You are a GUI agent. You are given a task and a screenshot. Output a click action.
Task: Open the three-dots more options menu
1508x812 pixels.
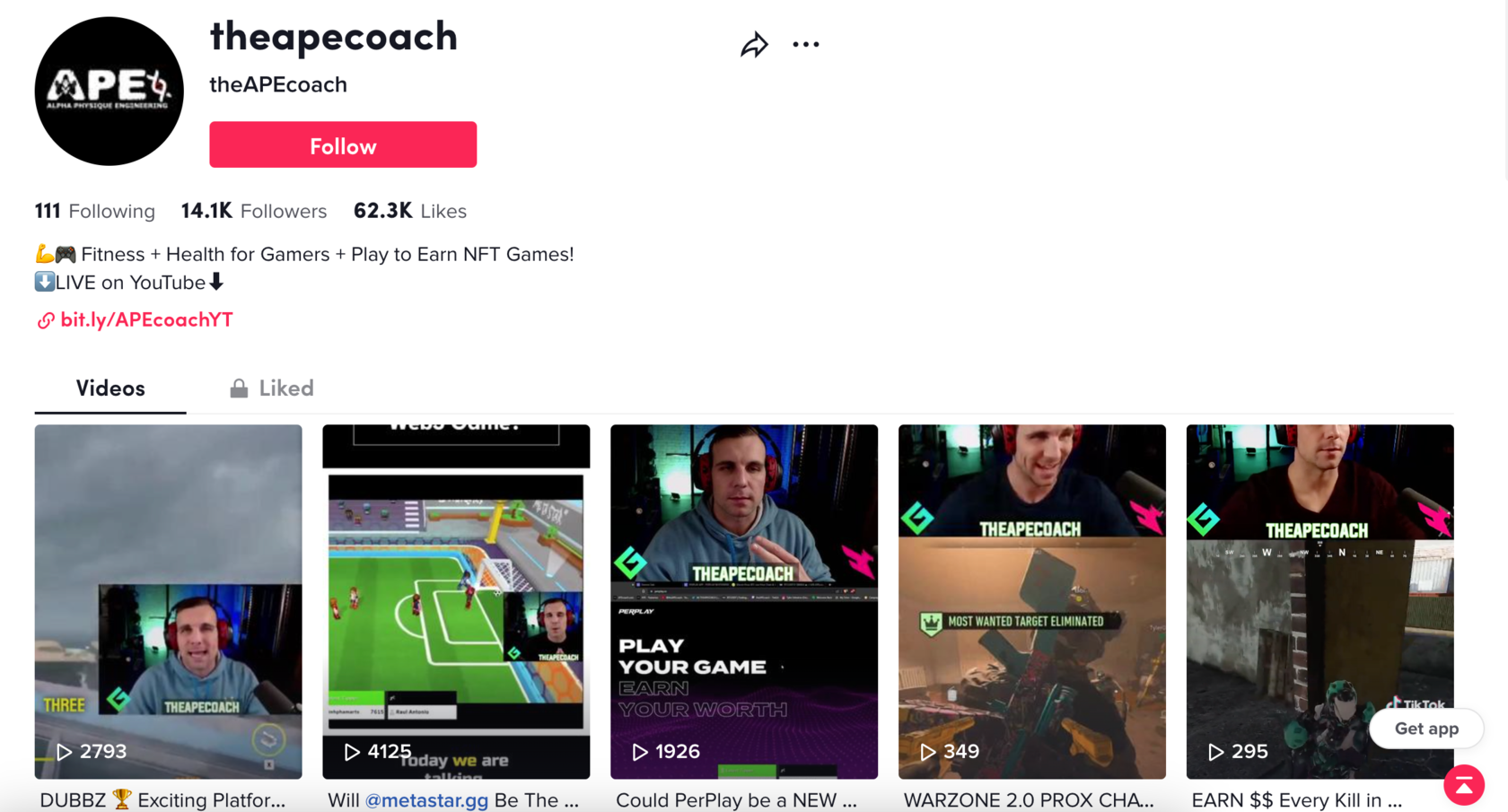point(805,44)
